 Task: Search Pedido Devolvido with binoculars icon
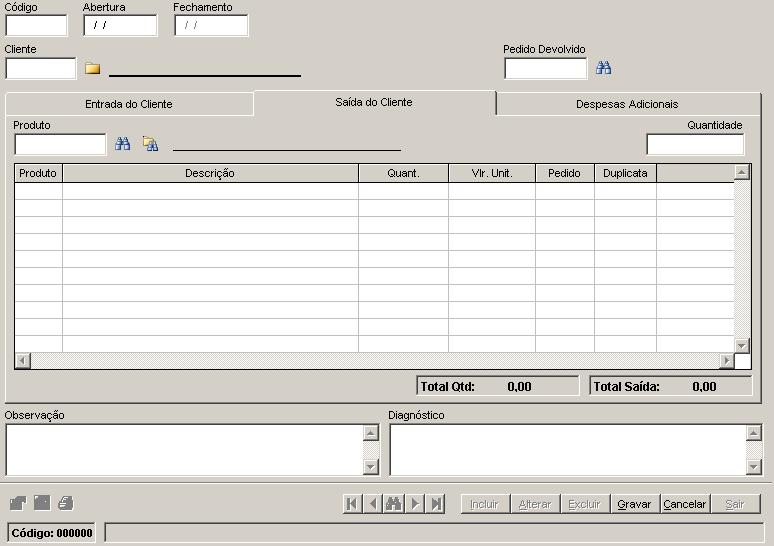(603, 68)
